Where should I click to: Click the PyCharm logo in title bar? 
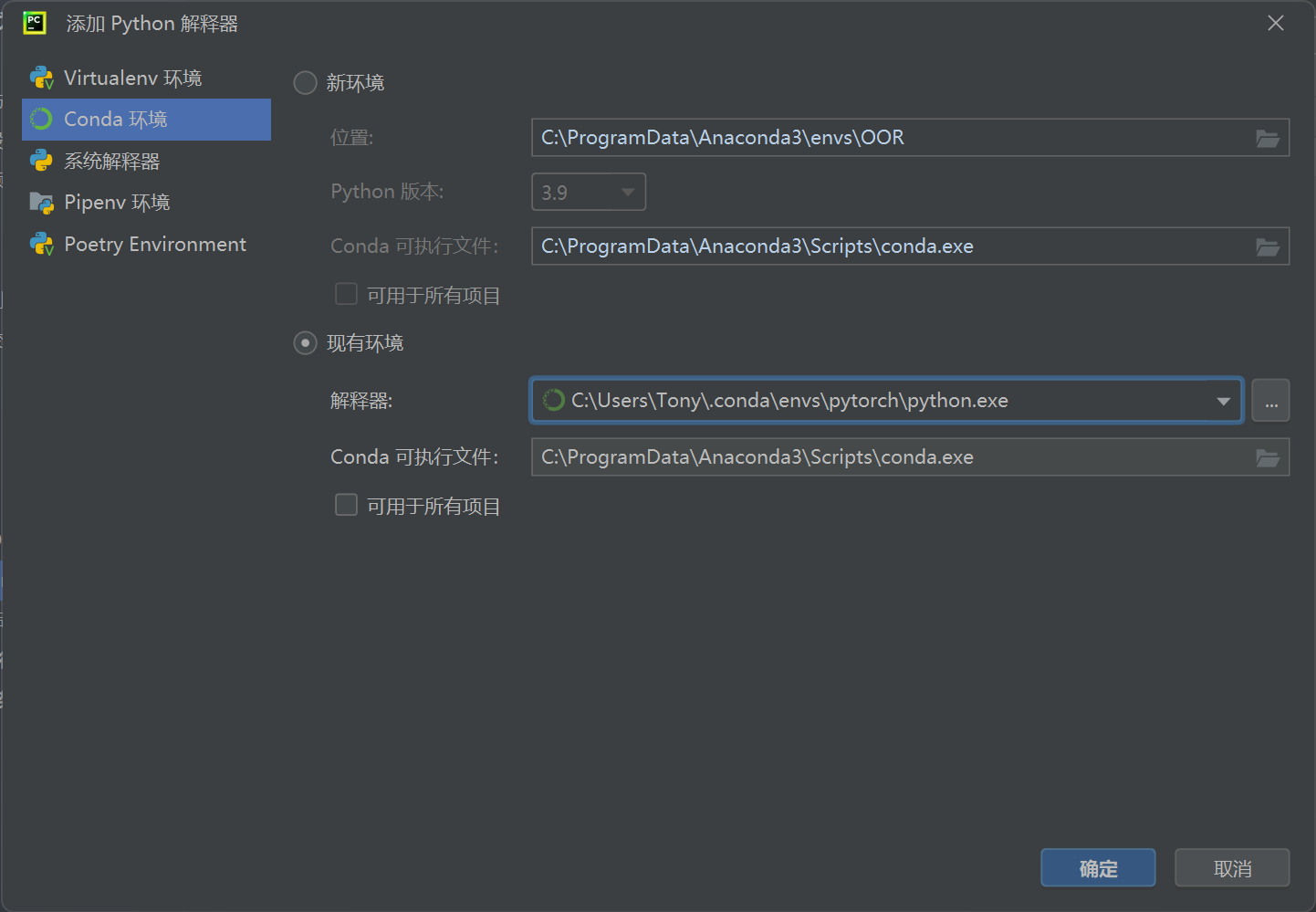(x=35, y=24)
